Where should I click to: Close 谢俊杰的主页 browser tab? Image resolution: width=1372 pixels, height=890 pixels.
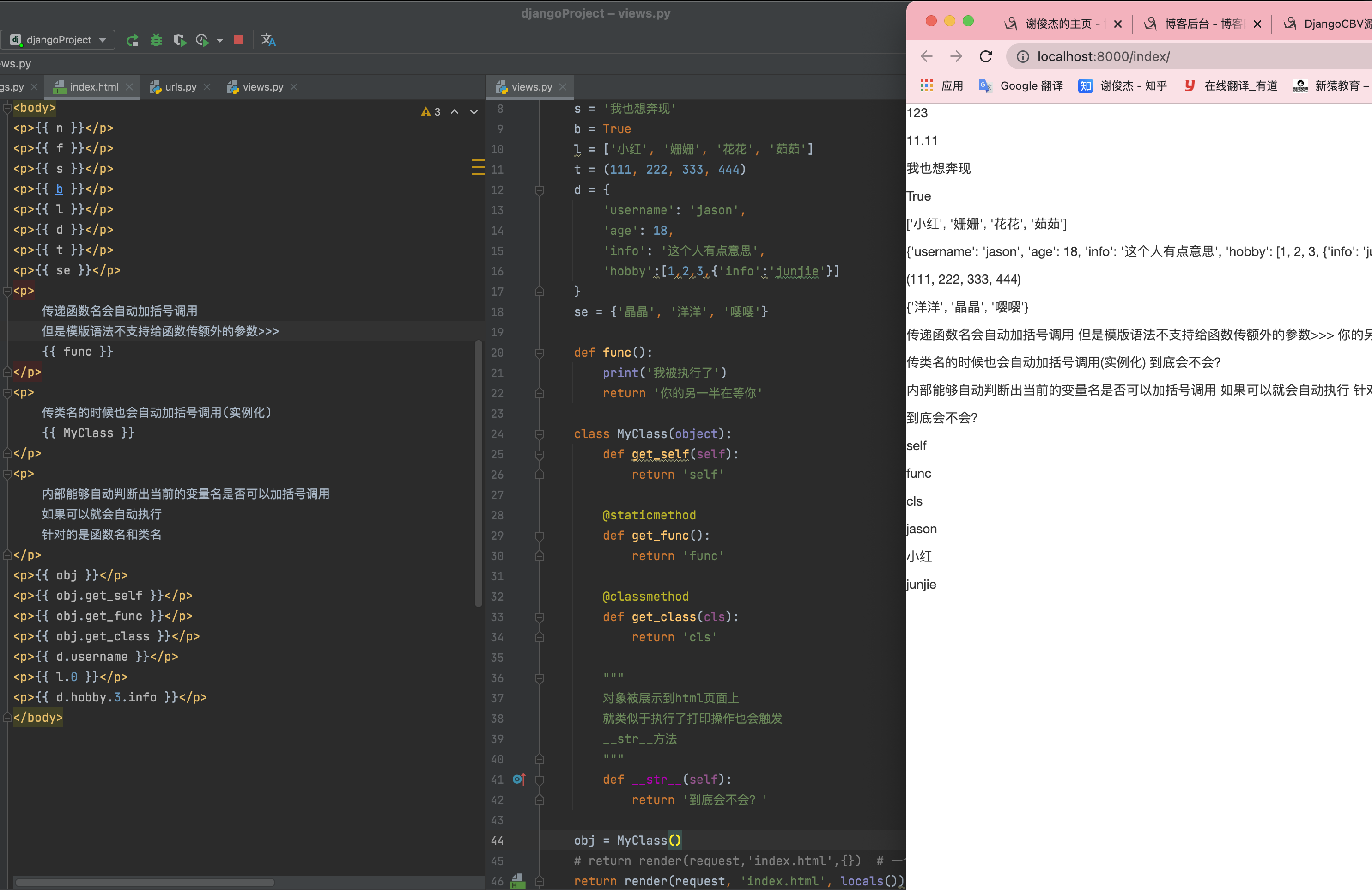[x=1118, y=24]
